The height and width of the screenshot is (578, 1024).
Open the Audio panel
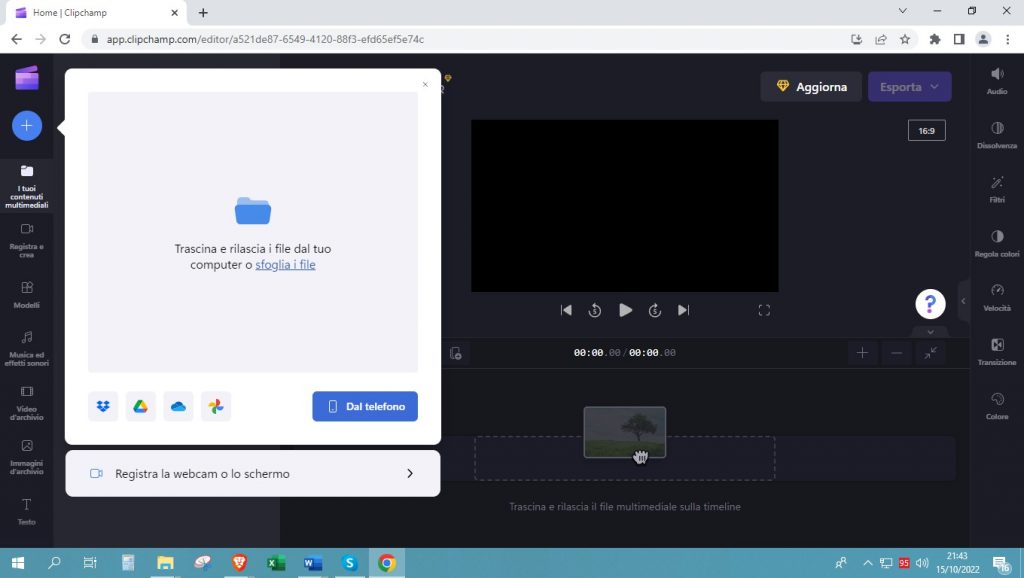(996, 80)
